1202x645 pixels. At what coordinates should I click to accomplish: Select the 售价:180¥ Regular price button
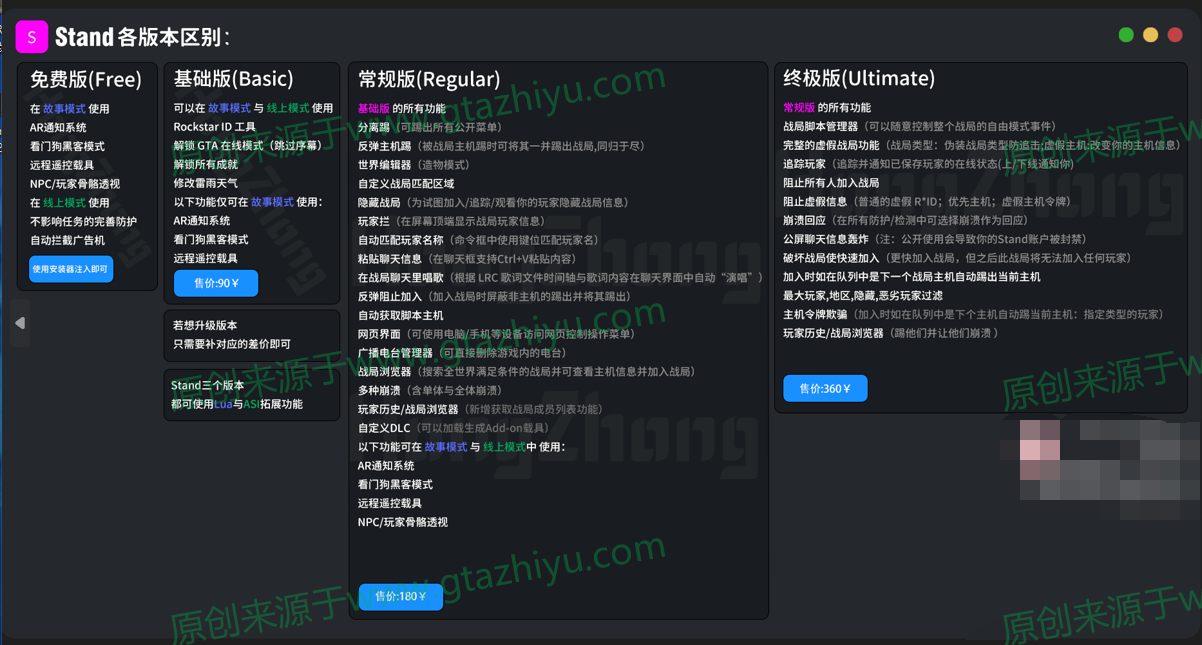(400, 597)
